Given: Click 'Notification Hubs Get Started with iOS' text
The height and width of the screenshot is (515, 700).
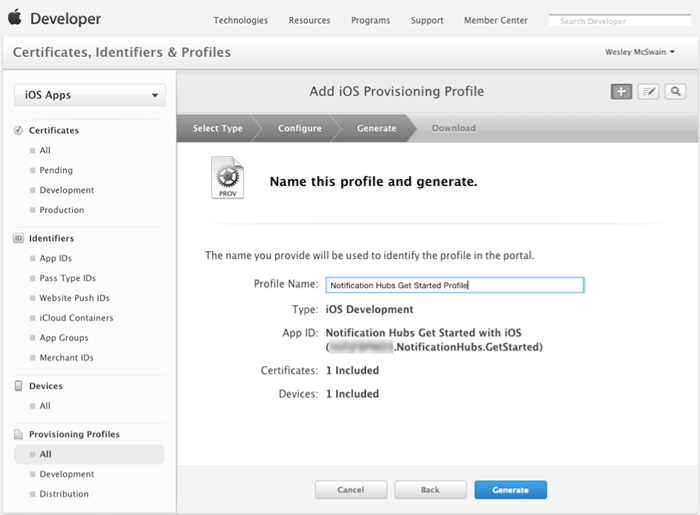Looking at the screenshot, I should point(423,333).
